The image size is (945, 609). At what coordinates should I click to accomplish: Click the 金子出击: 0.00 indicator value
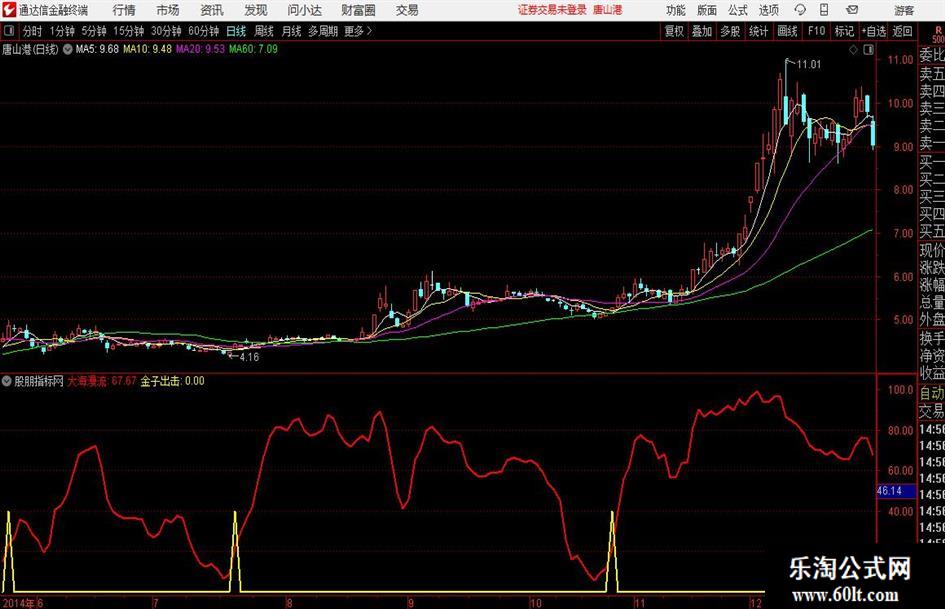[x=172, y=381]
